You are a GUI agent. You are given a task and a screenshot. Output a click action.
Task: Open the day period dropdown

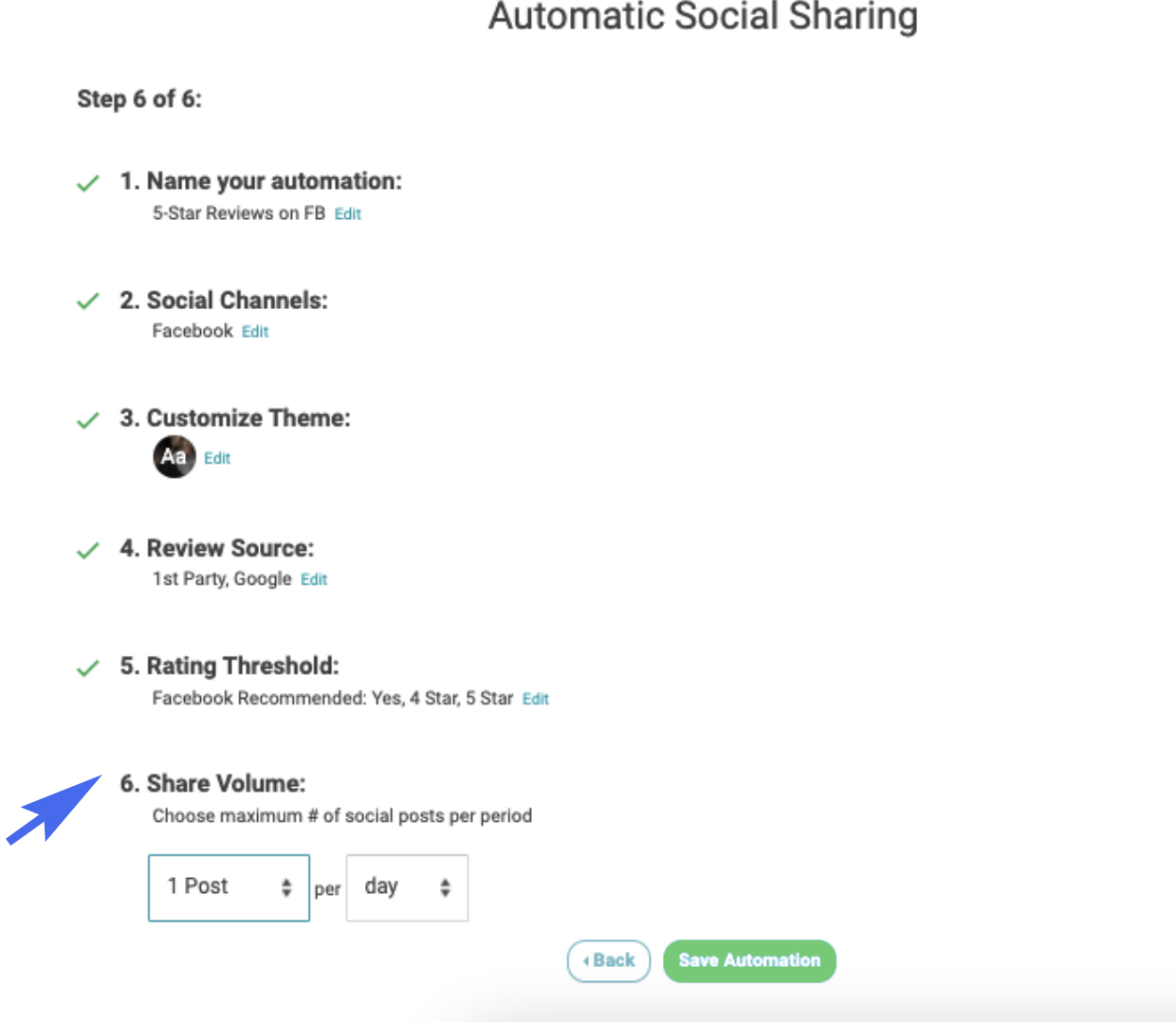point(407,887)
